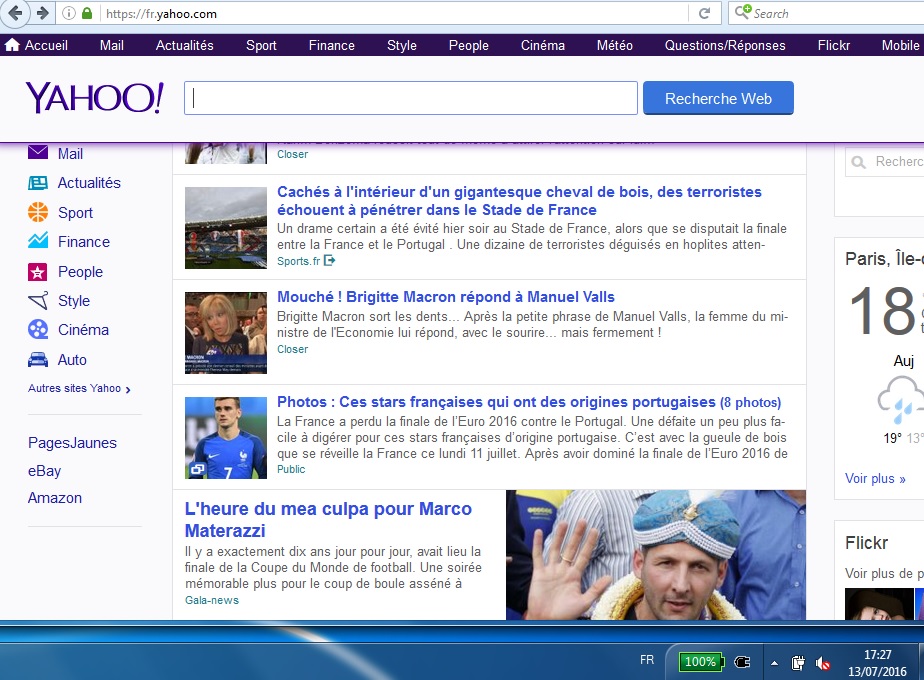This screenshot has width=924, height=680.
Task: Go back with the browser back arrow
Action: coord(15,13)
